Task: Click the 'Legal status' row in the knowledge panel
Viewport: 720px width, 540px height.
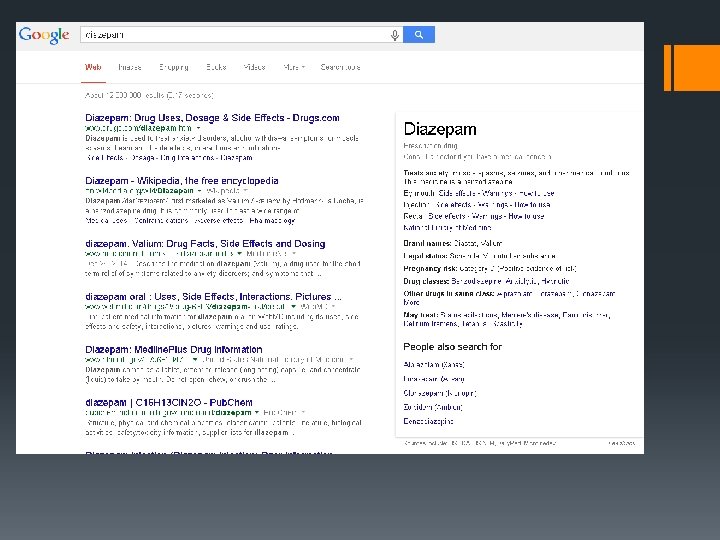Action: click(x=479, y=256)
